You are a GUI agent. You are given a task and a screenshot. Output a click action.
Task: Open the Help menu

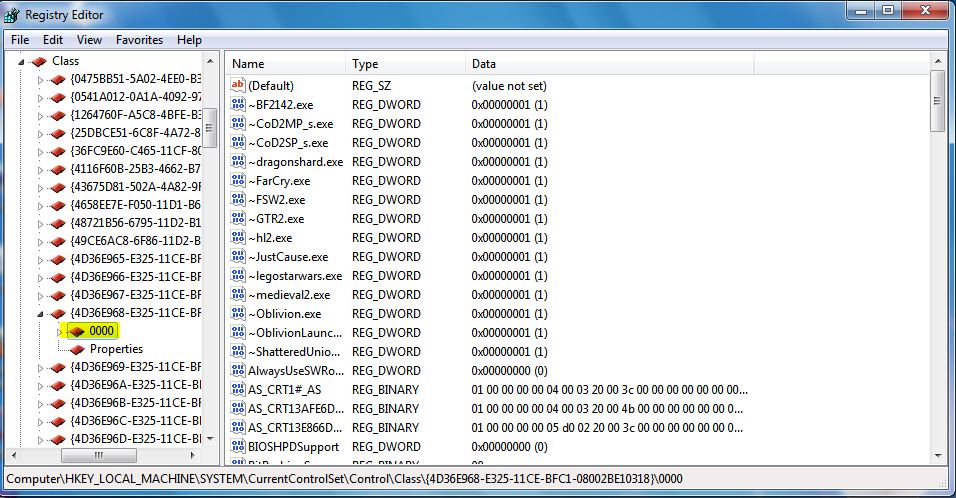189,40
